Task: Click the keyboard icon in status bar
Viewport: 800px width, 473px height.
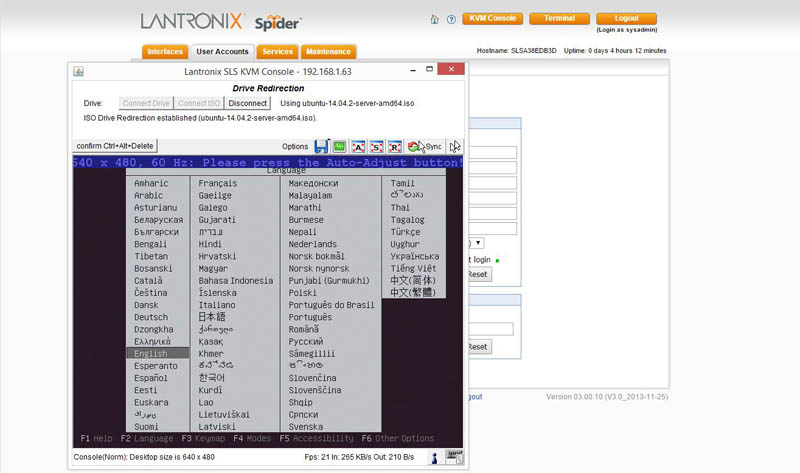Action: (455, 457)
